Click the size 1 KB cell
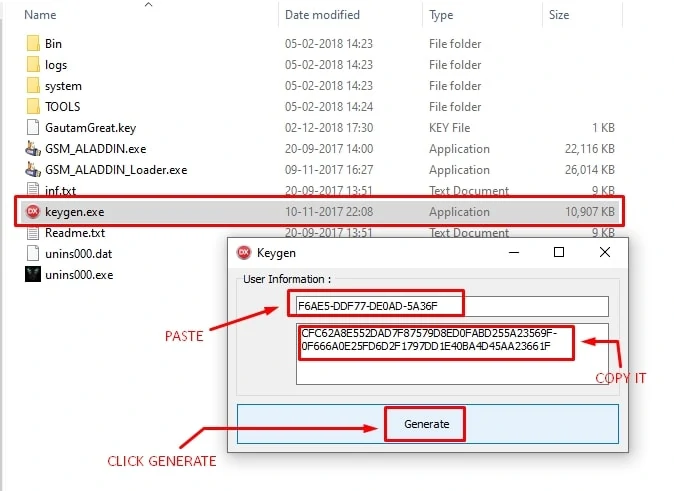Image resolution: width=674 pixels, height=491 pixels. click(x=603, y=128)
